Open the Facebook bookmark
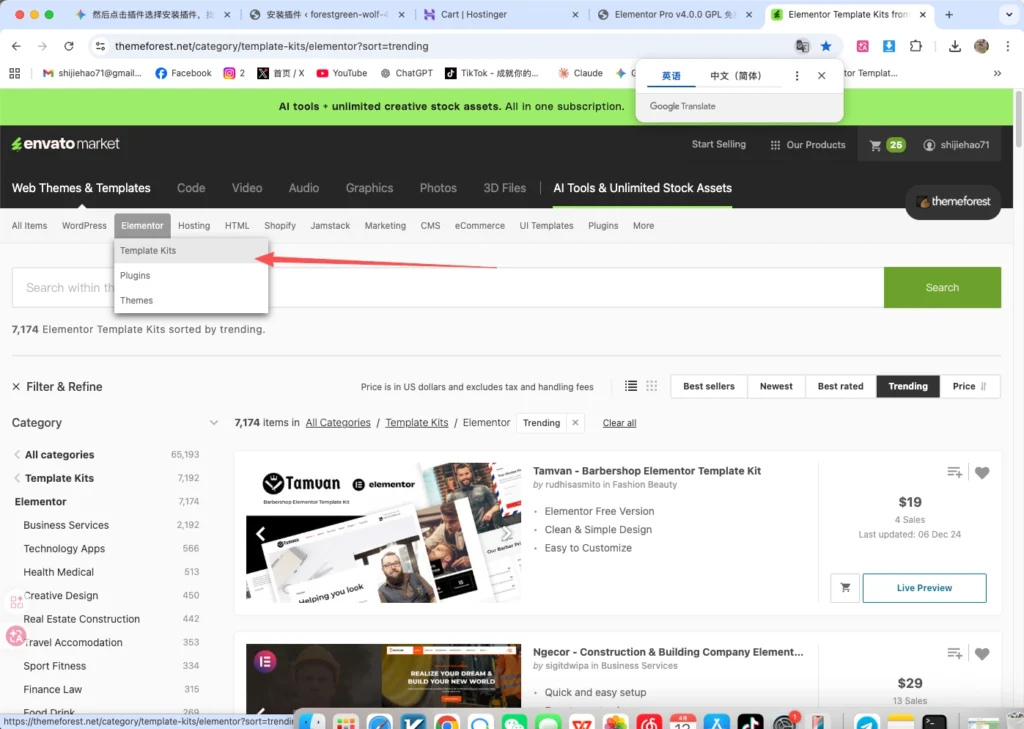 184,73
